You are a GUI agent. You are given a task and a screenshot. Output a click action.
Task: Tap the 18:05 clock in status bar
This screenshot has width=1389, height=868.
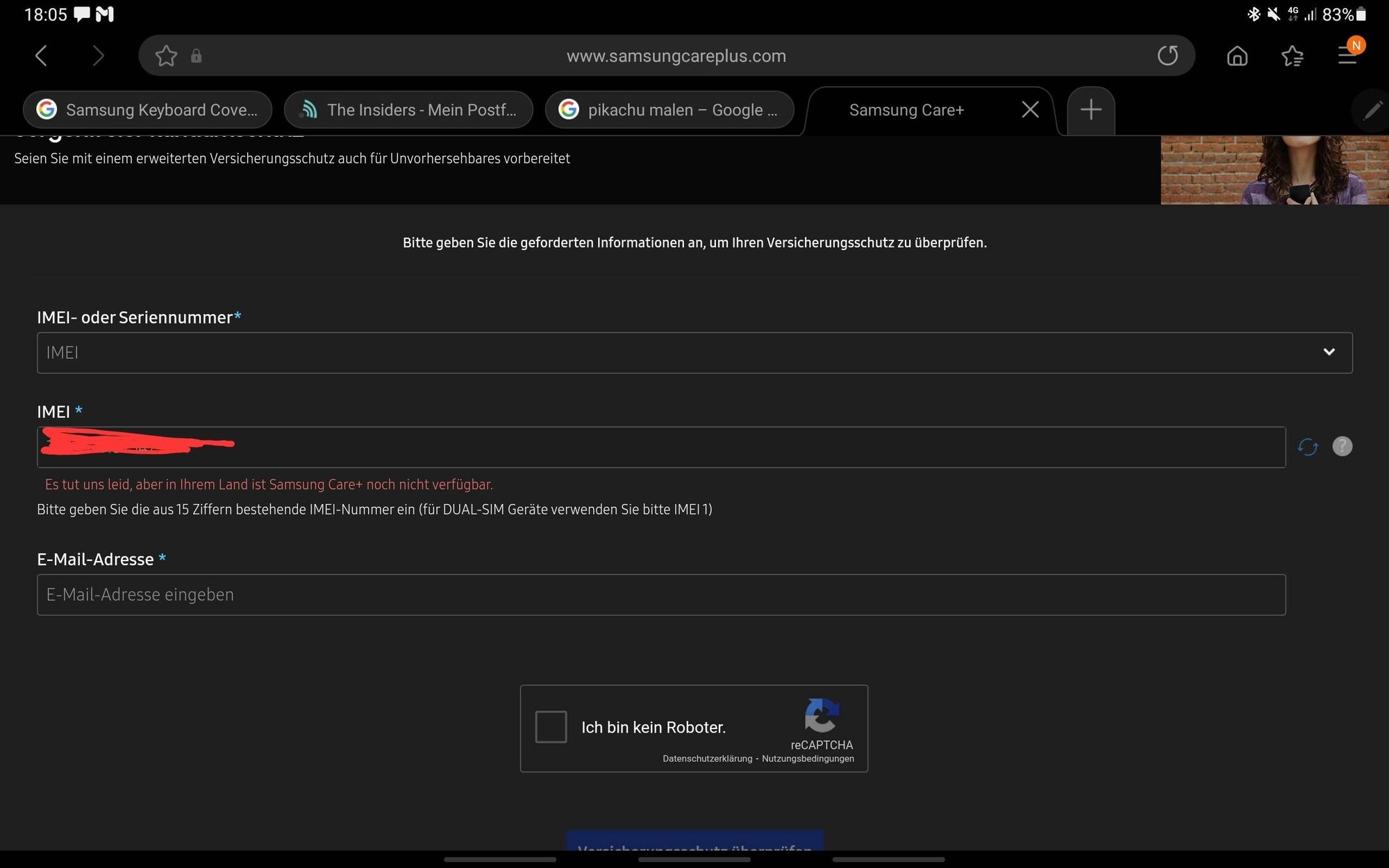pyautogui.click(x=45, y=14)
